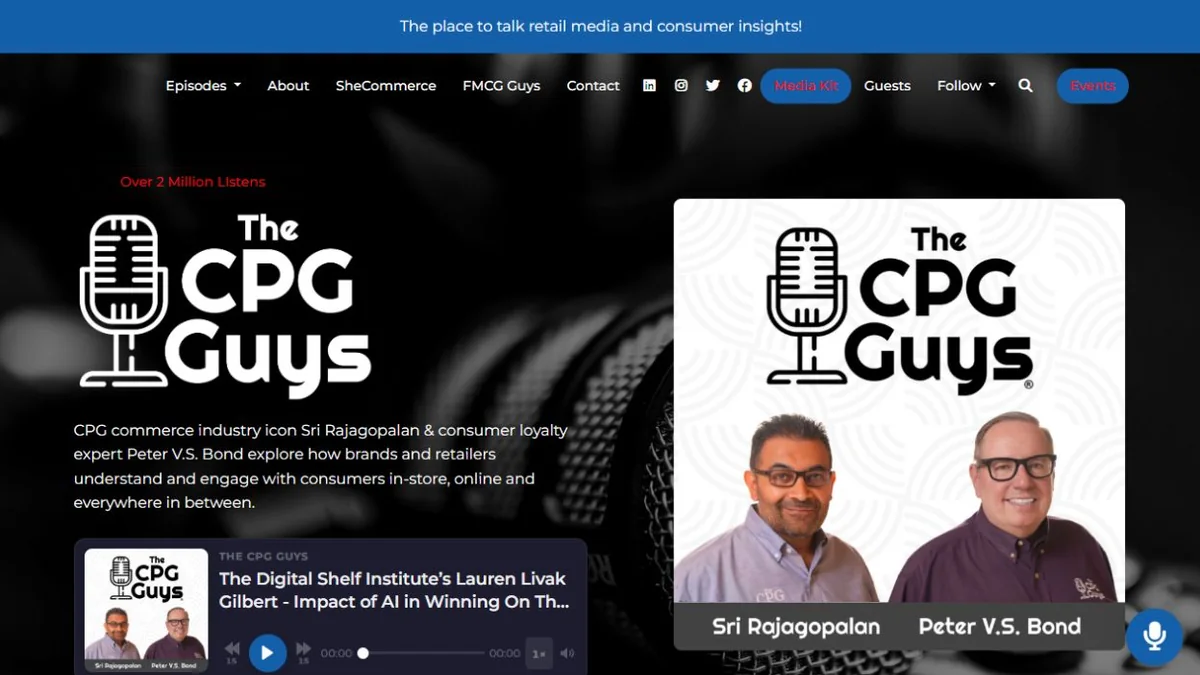Click the player episode thumbnail

pos(146,610)
